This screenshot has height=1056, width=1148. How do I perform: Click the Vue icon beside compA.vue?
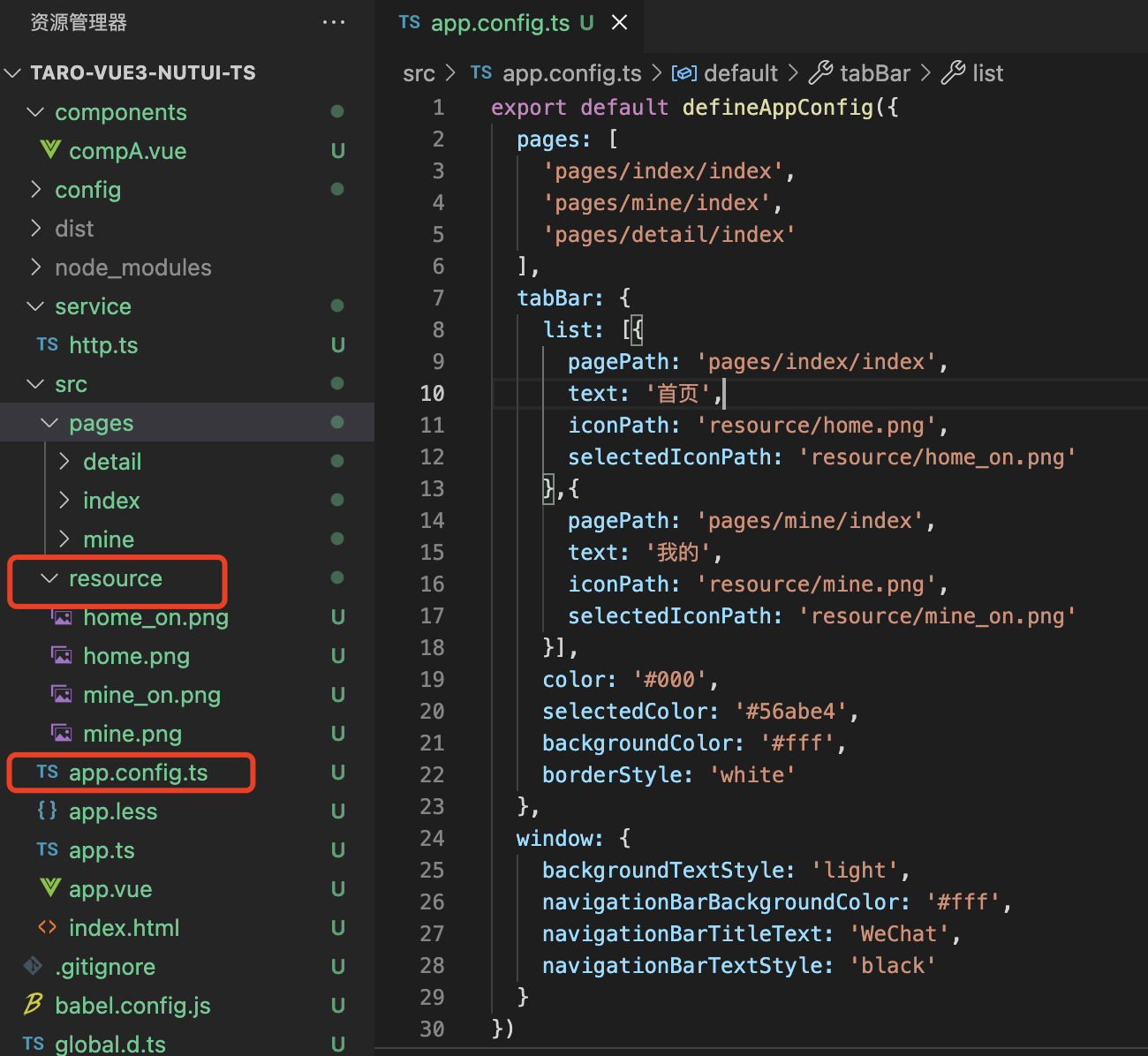coord(50,150)
